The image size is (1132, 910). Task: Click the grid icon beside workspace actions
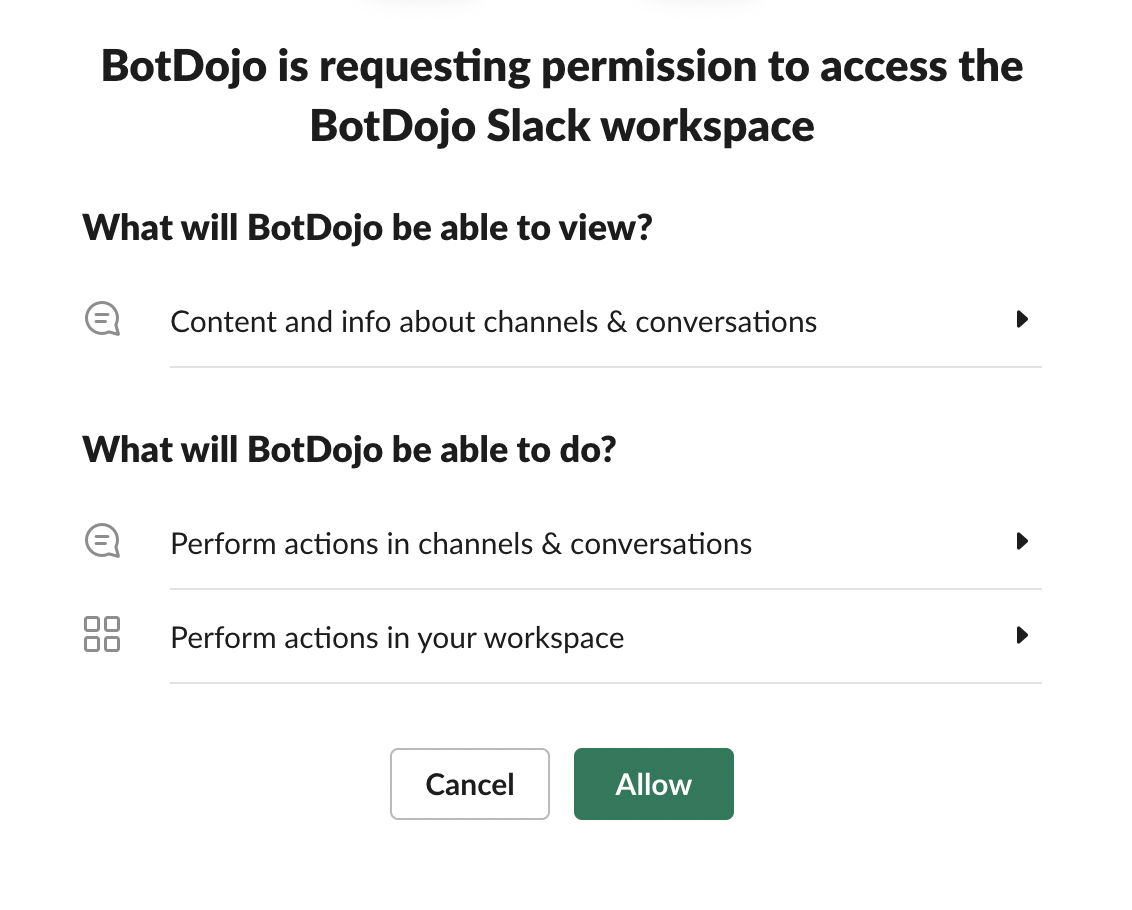click(x=102, y=634)
